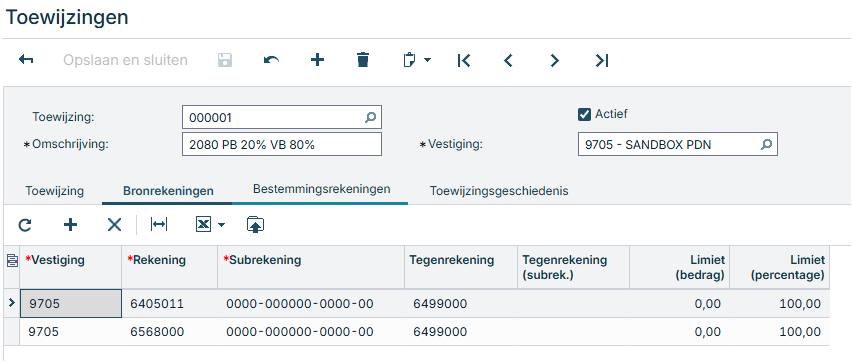This screenshot has width=853, height=363.
Task: Fit grid columns to width icon
Action: click(159, 225)
